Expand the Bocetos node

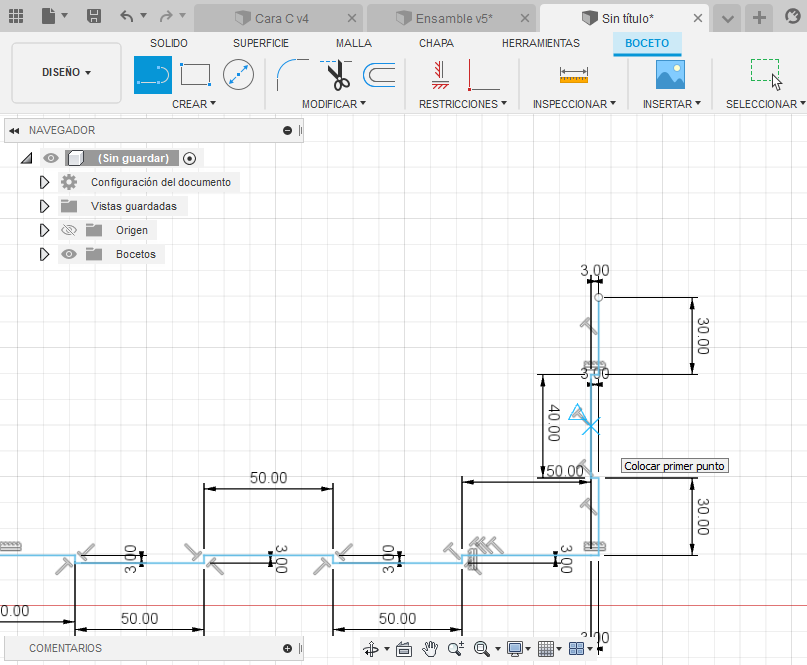tap(44, 254)
